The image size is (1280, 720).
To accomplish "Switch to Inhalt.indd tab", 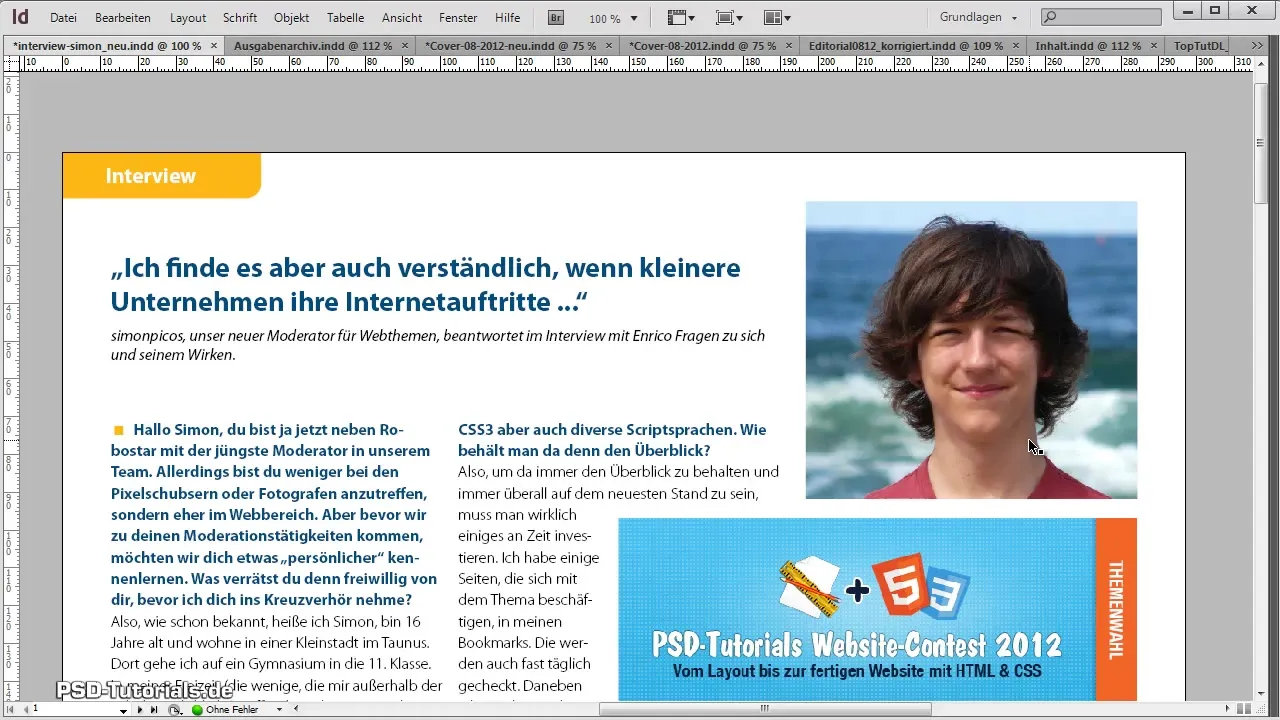I will (1088, 46).
